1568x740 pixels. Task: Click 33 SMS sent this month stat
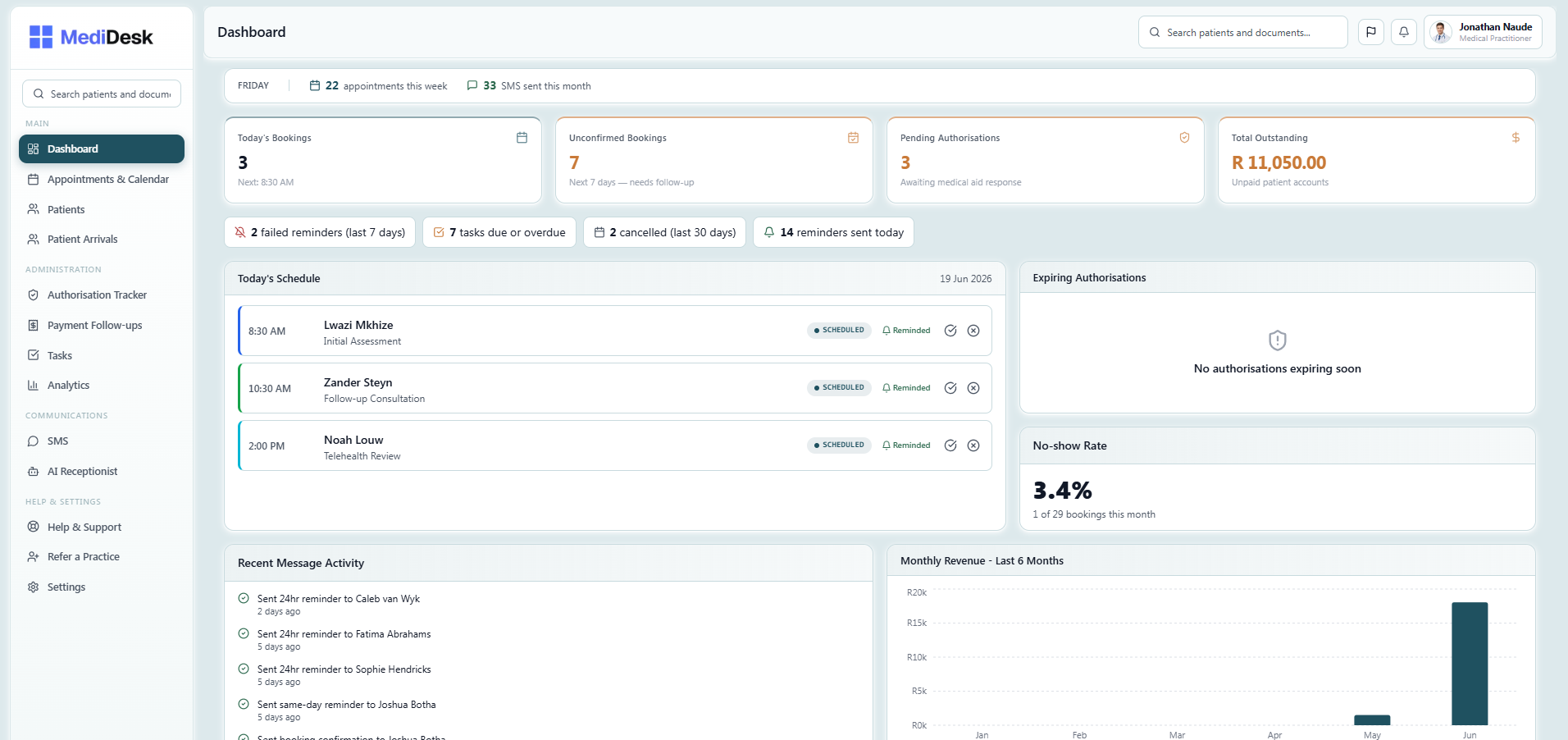click(x=529, y=85)
